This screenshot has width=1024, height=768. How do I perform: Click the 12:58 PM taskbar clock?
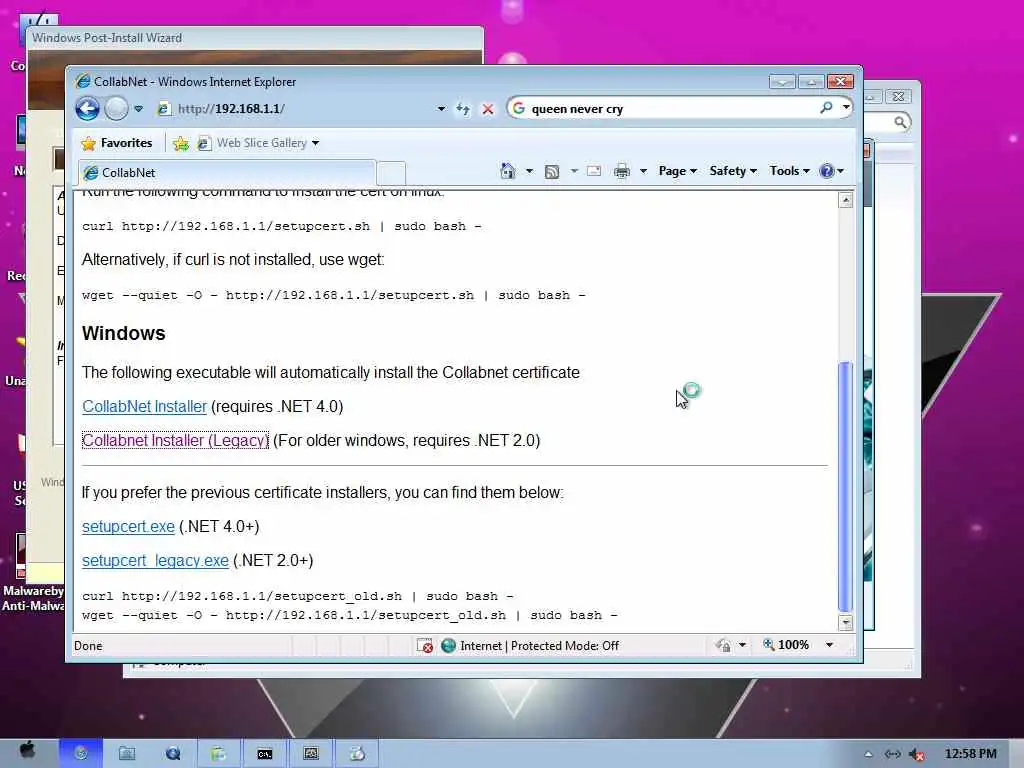click(970, 754)
